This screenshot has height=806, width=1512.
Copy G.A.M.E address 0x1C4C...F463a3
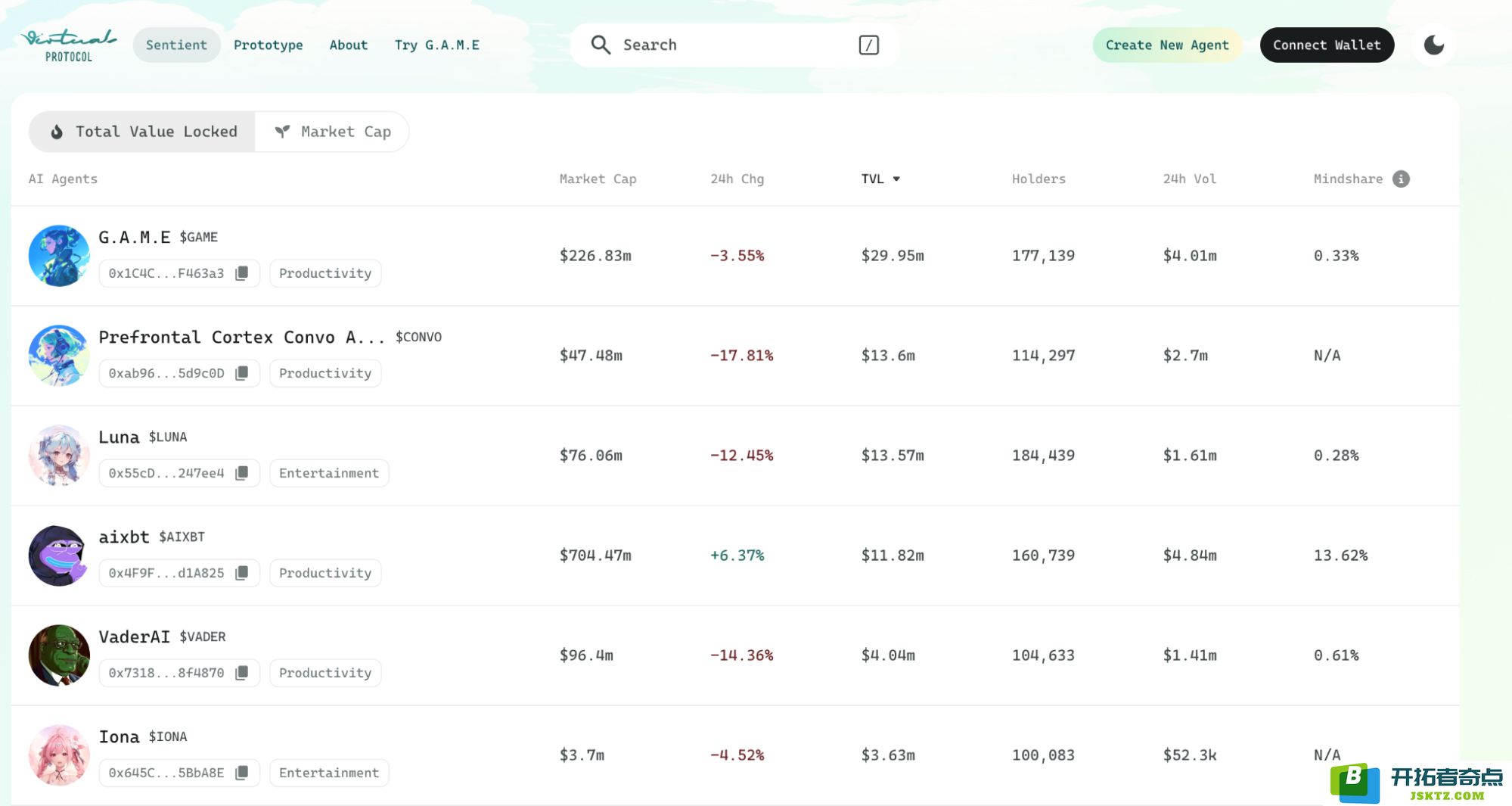tap(242, 273)
